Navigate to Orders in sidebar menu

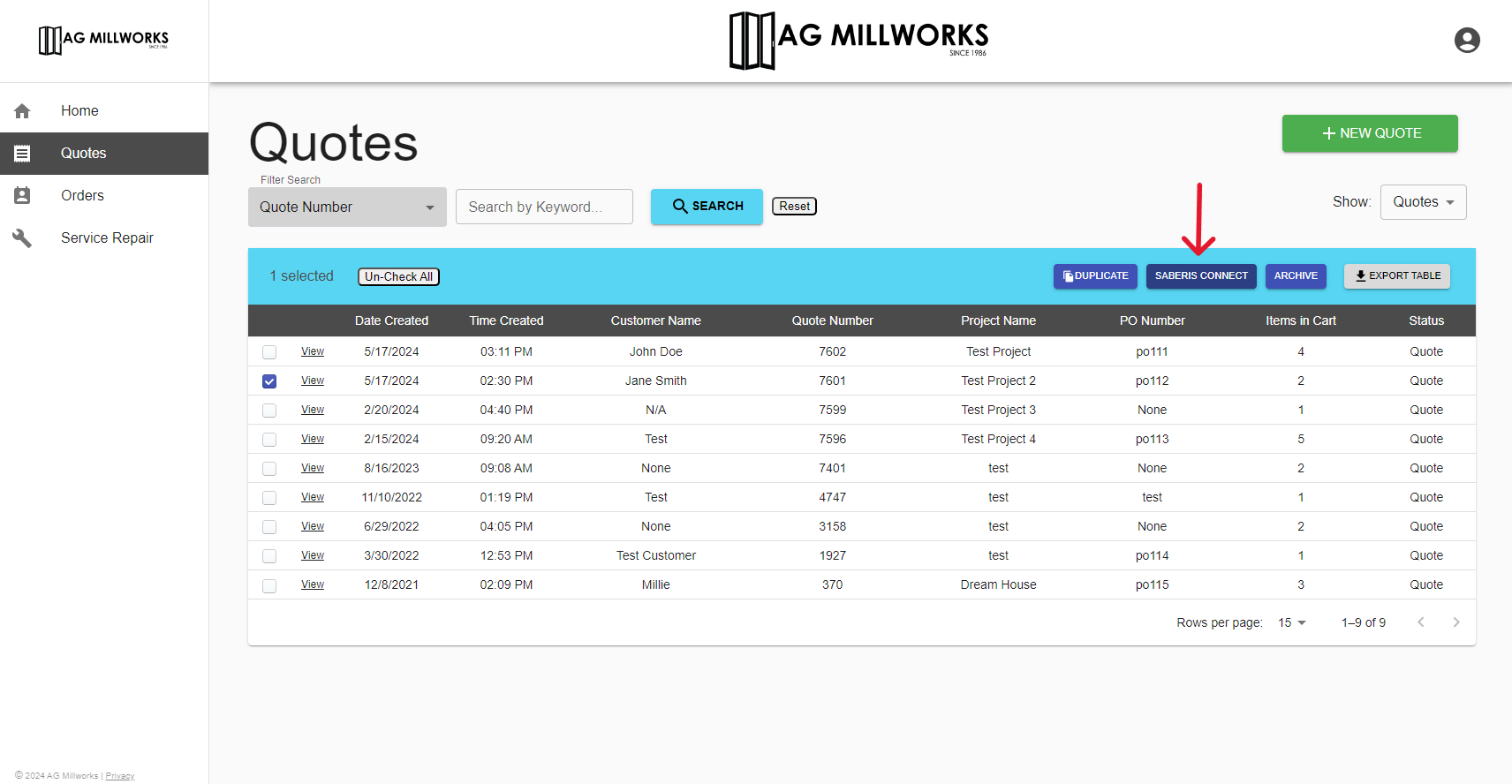[x=82, y=196]
